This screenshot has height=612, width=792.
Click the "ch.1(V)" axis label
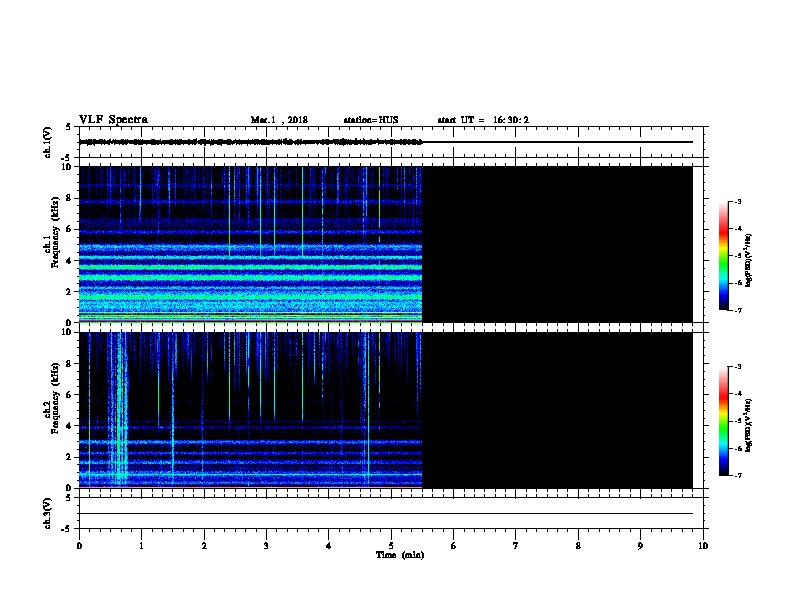(47, 142)
